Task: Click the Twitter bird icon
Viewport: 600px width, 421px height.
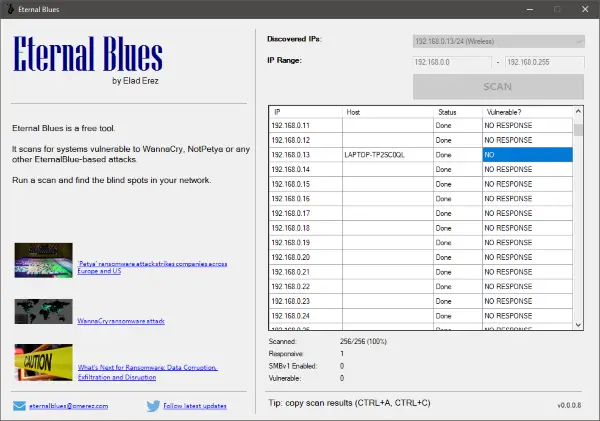Action: [153, 406]
